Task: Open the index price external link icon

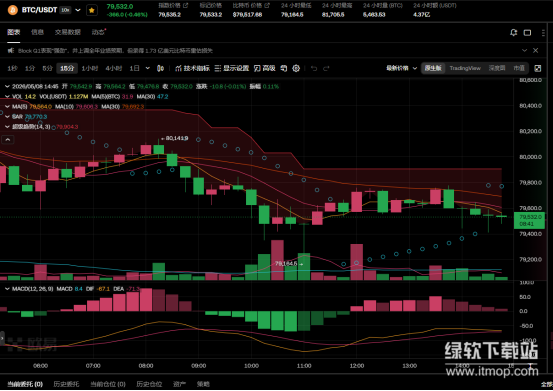Action: tap(186, 5)
